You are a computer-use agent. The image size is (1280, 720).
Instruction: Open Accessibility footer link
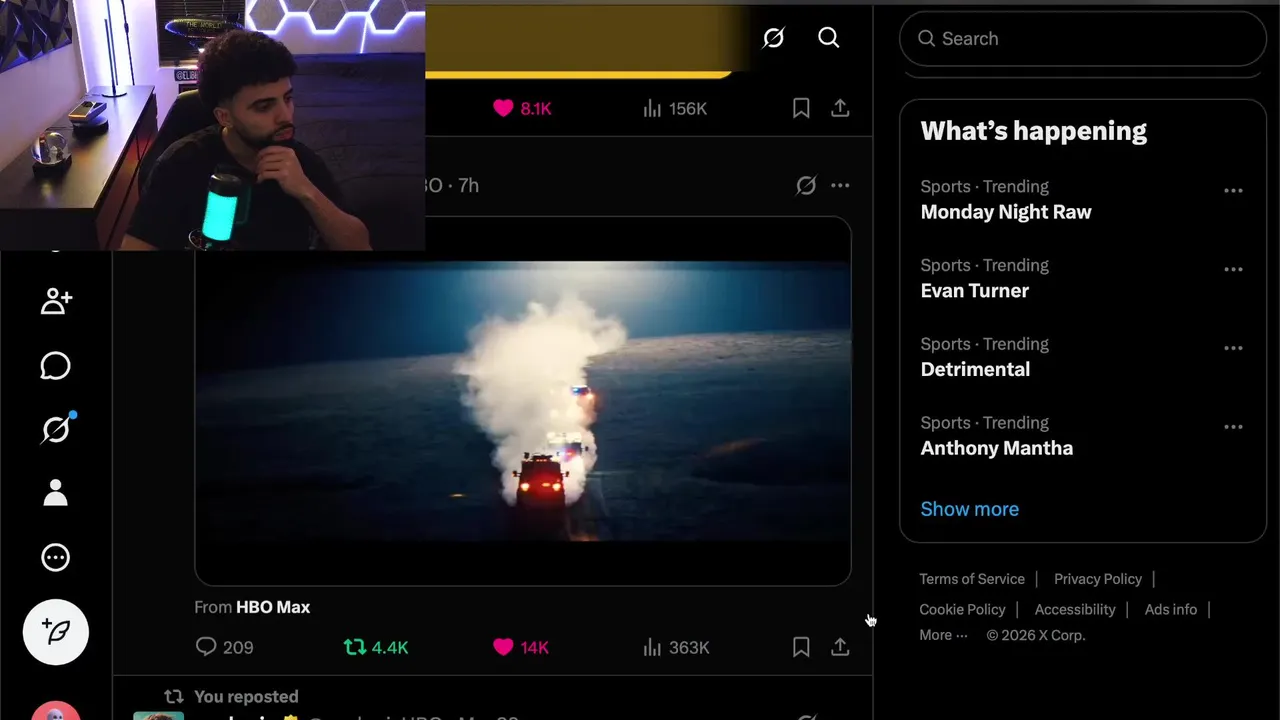point(1075,609)
